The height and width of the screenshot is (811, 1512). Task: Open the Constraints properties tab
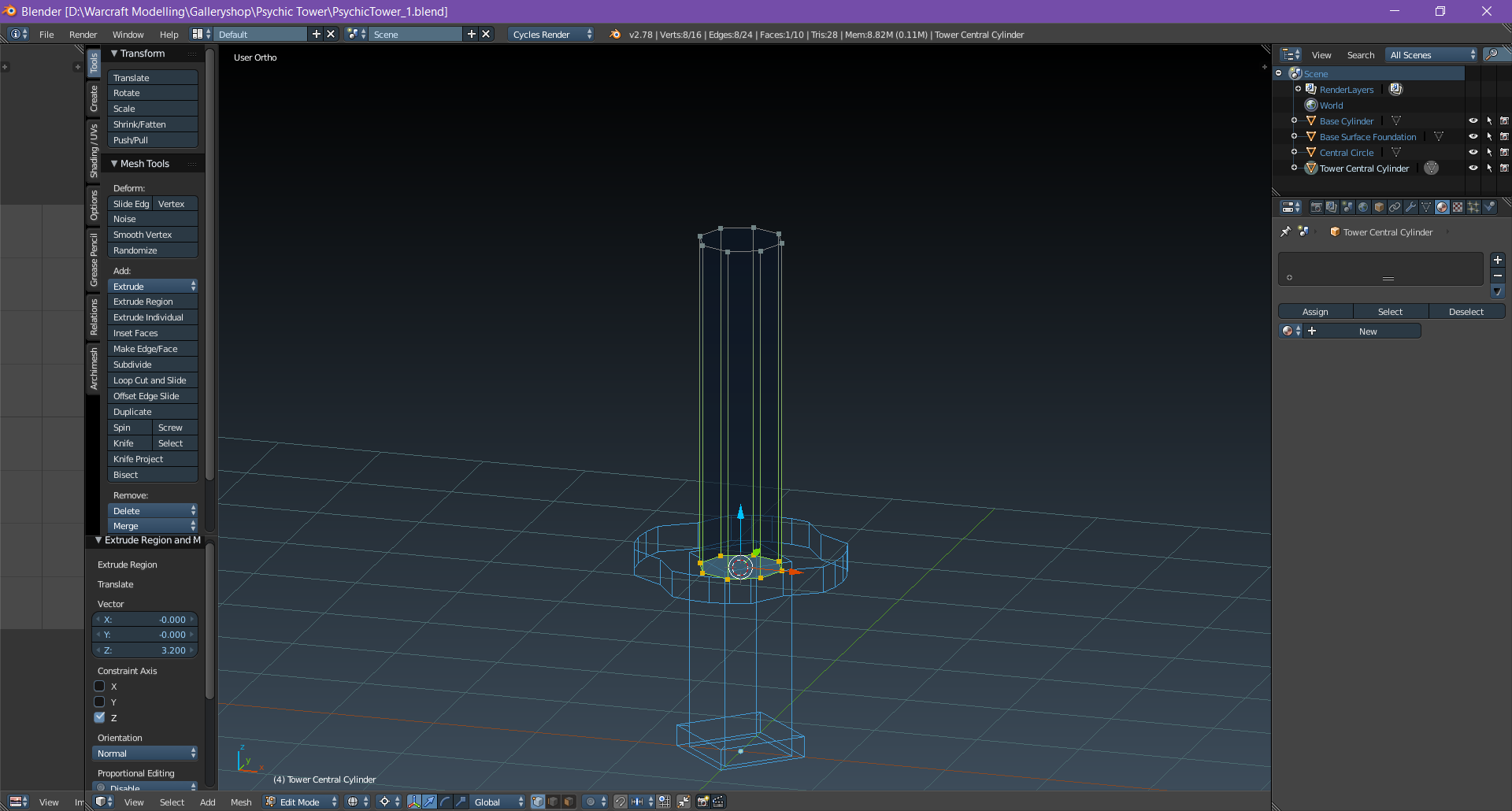coord(1395,207)
